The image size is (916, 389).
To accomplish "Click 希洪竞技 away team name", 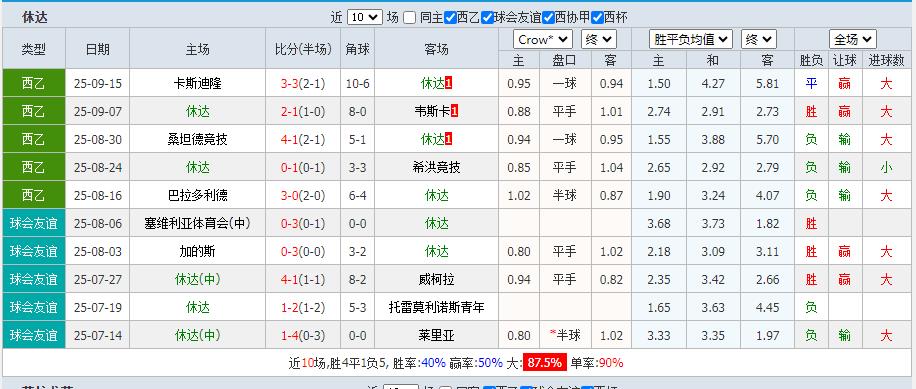I will [436, 167].
